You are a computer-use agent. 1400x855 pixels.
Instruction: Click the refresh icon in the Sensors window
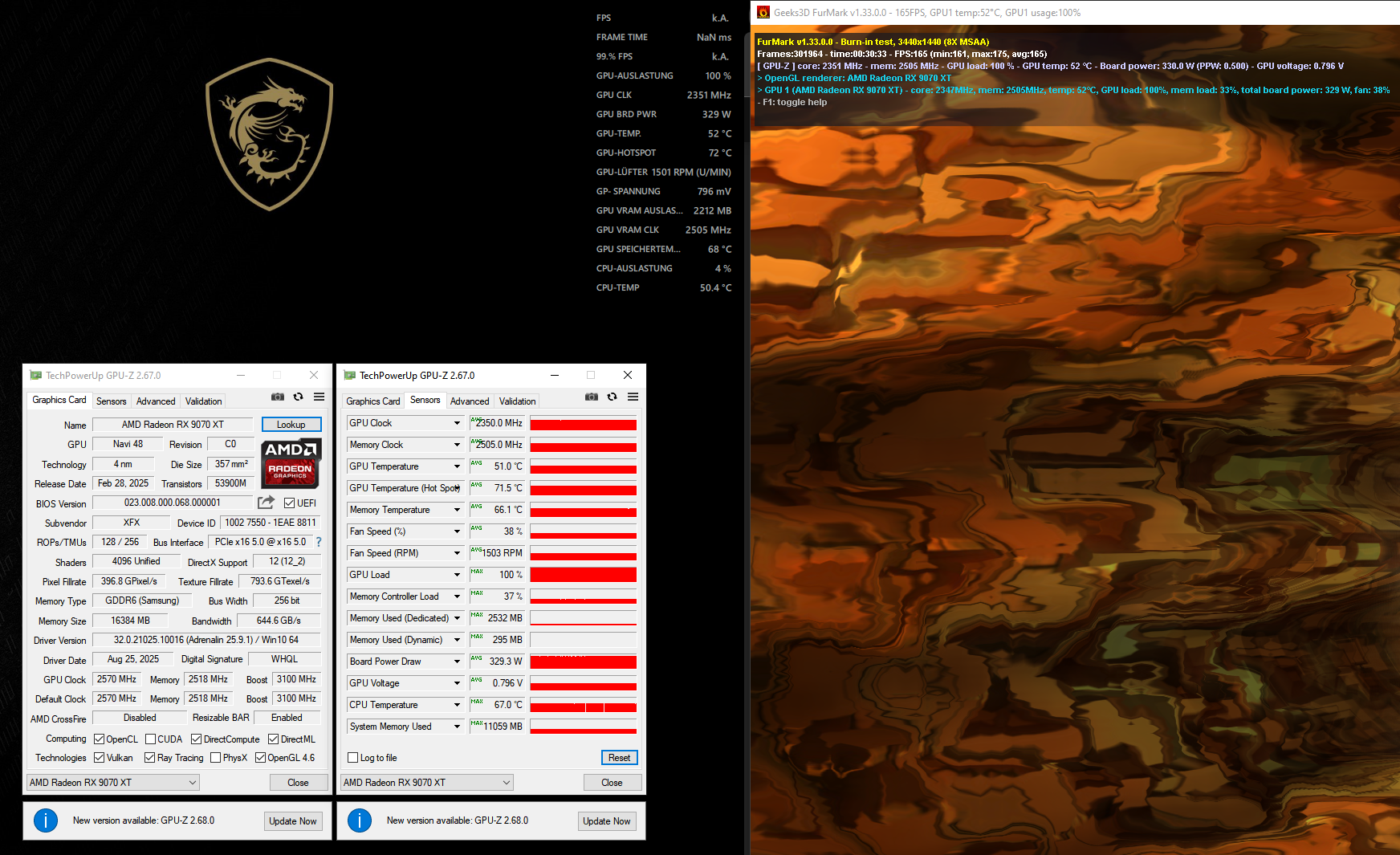pyautogui.click(x=612, y=397)
